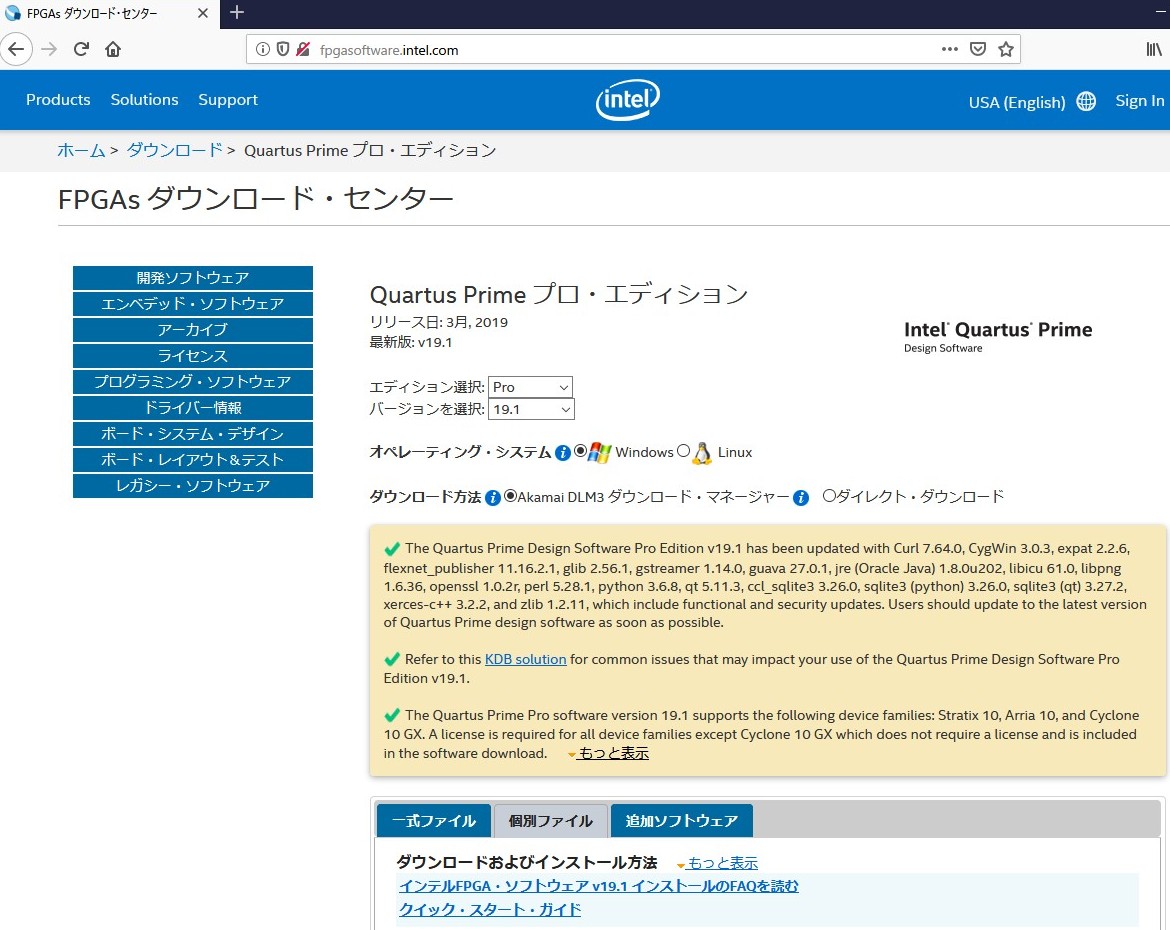Click info icon after Akamai DLM3 ダウンロード・マネージャー
The image size is (1170, 930).
801,498
